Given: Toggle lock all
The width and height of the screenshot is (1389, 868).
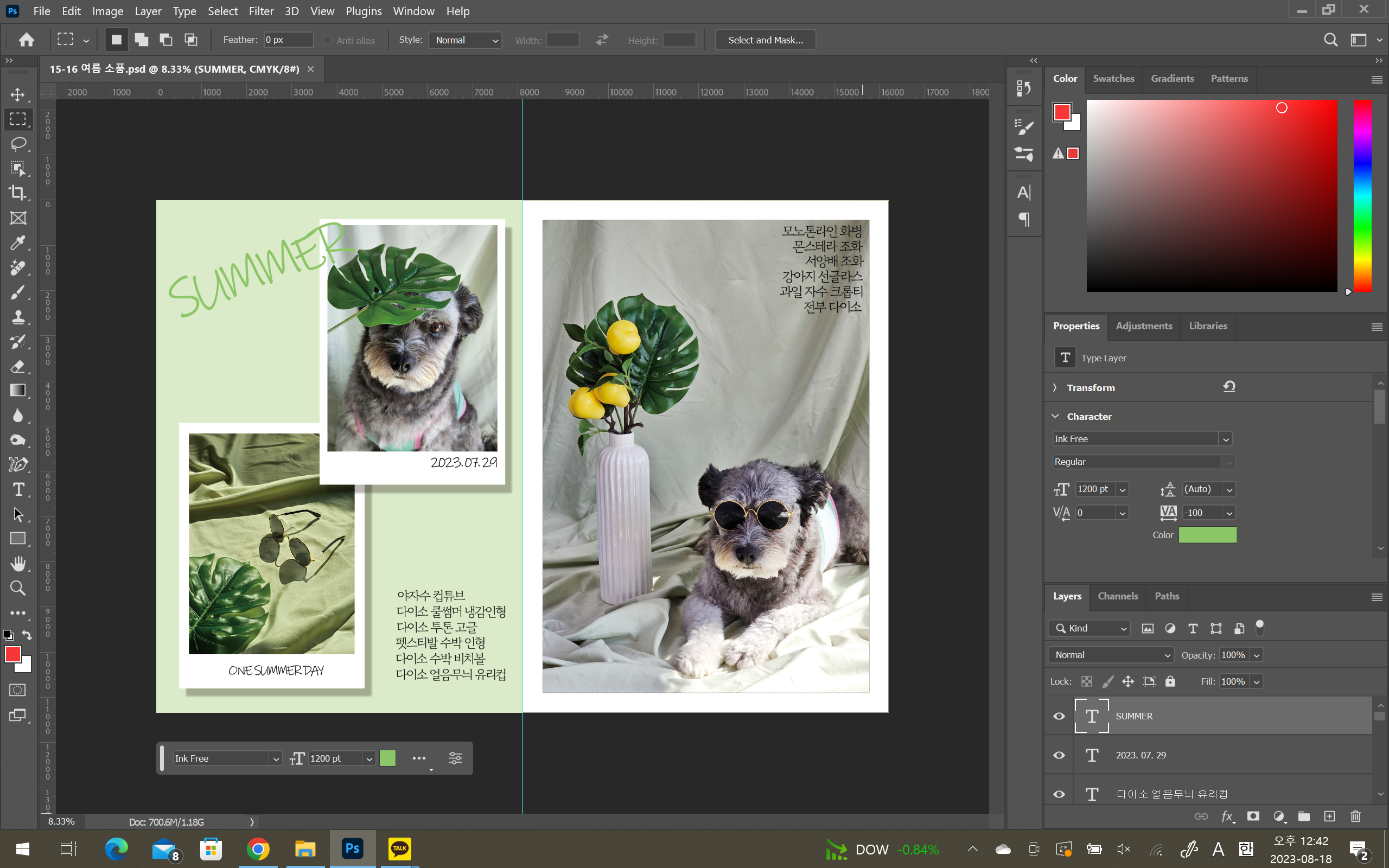Looking at the screenshot, I should (1170, 681).
